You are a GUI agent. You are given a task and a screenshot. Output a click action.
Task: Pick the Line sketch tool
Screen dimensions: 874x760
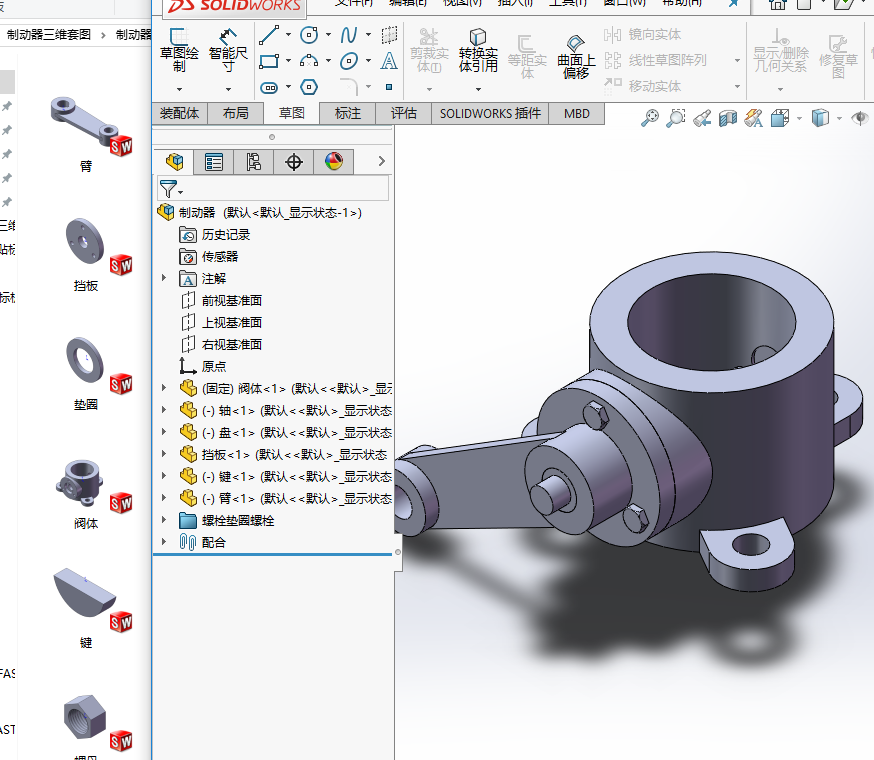pyautogui.click(x=269, y=35)
